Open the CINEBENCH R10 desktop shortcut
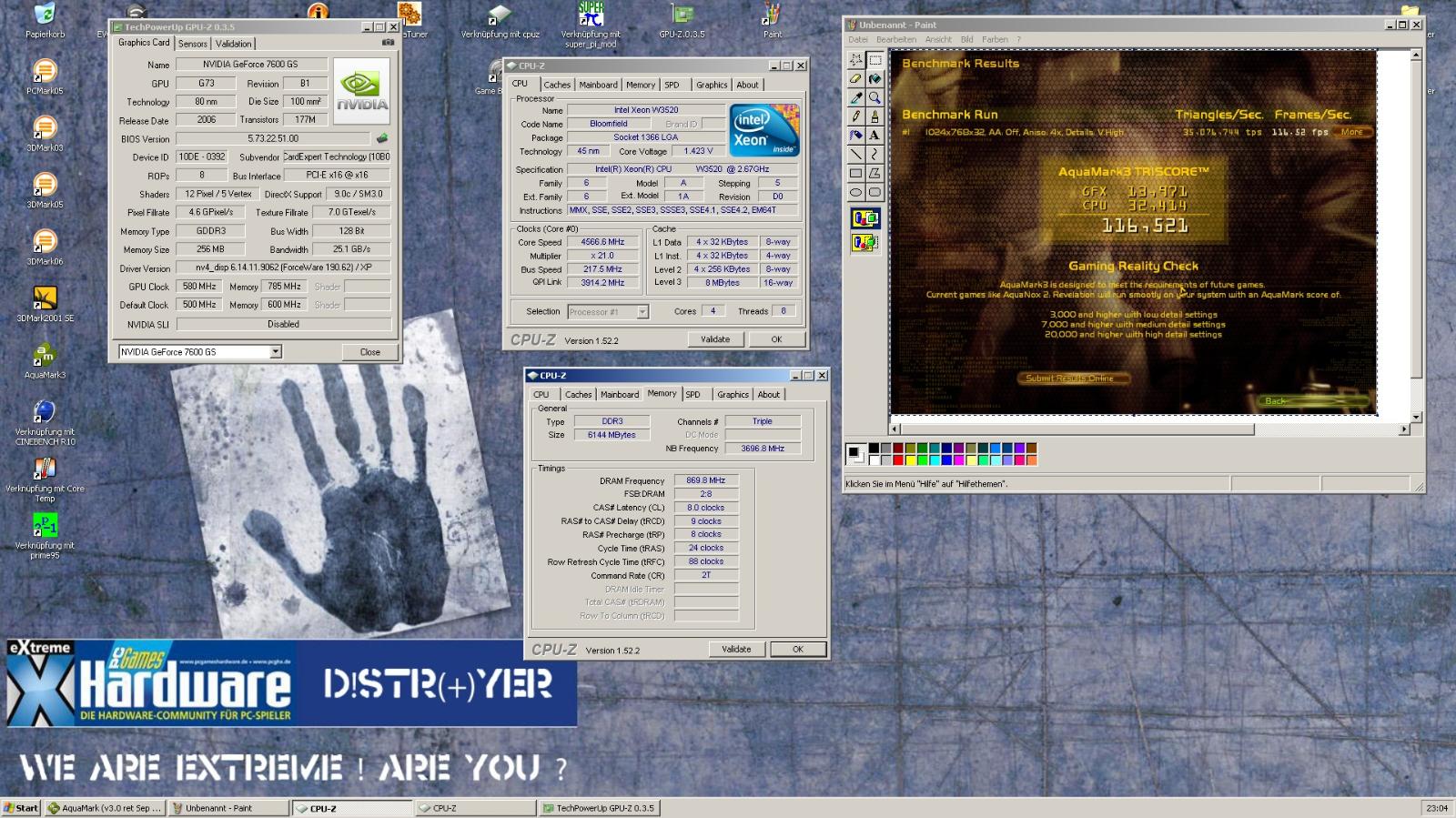Viewport: 1456px width, 818px height. point(45,422)
